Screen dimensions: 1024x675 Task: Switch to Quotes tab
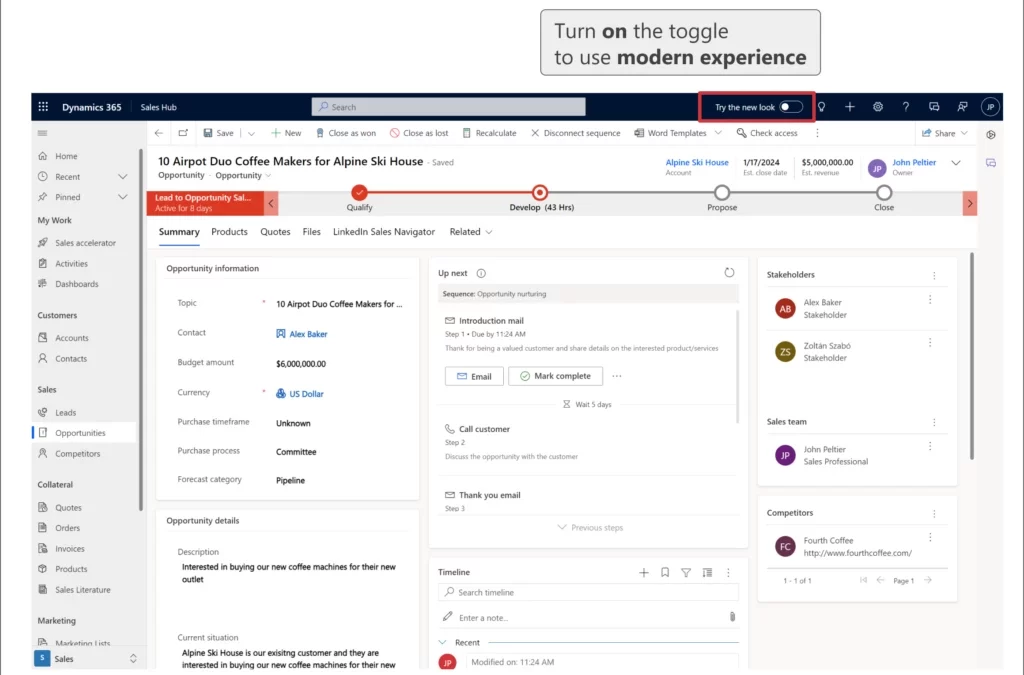[275, 232]
